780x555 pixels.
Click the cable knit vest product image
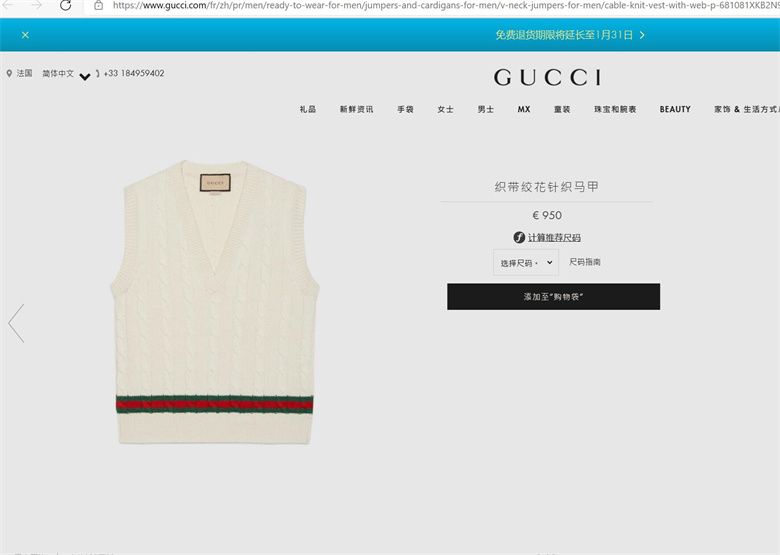click(214, 302)
